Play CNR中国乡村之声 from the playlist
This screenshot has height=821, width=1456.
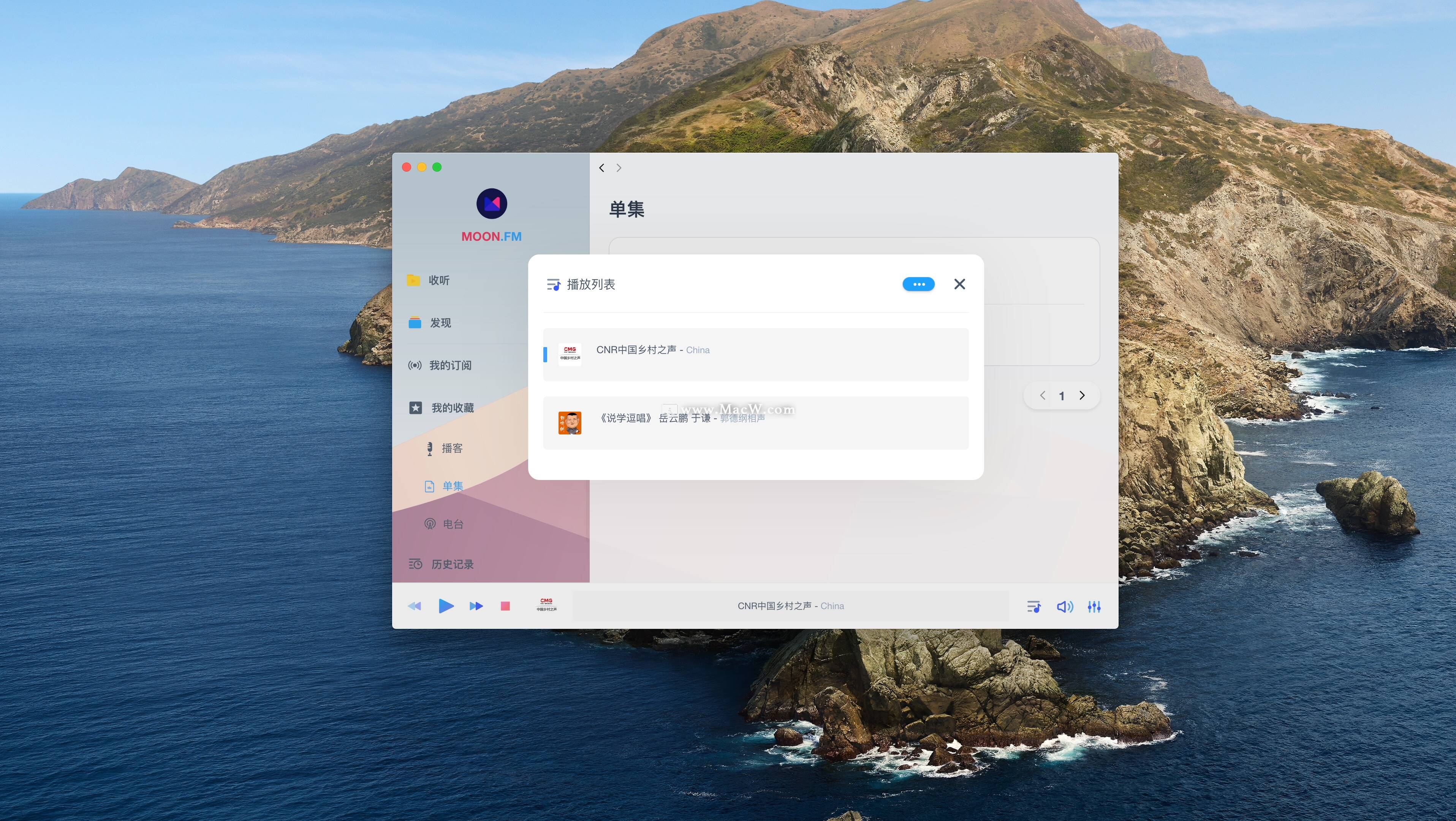point(756,354)
